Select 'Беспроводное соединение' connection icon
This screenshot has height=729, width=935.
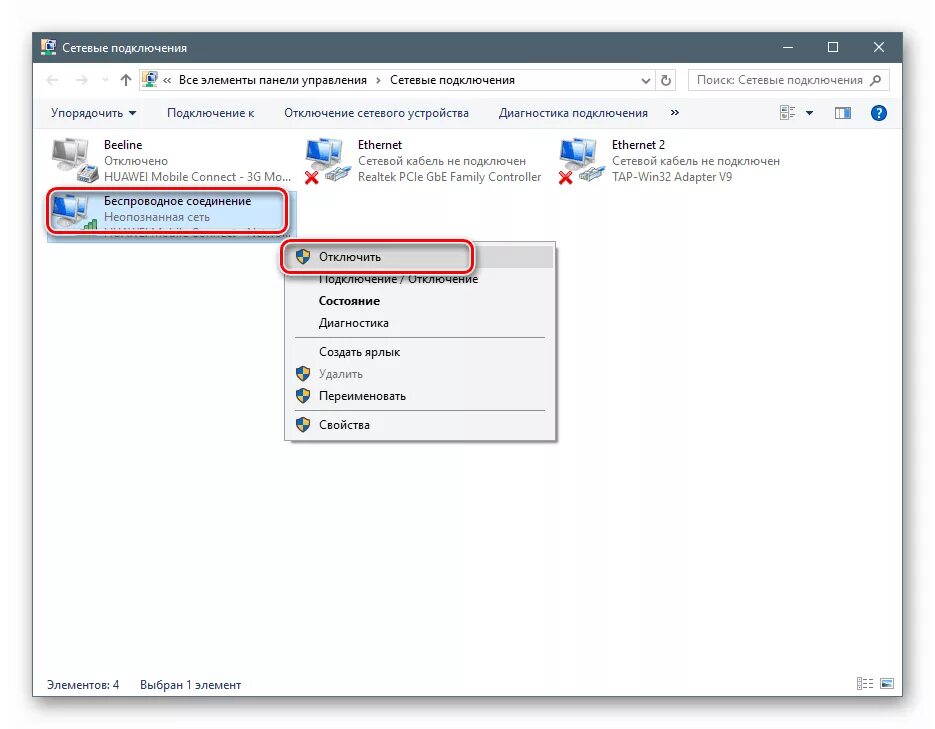tap(74, 212)
